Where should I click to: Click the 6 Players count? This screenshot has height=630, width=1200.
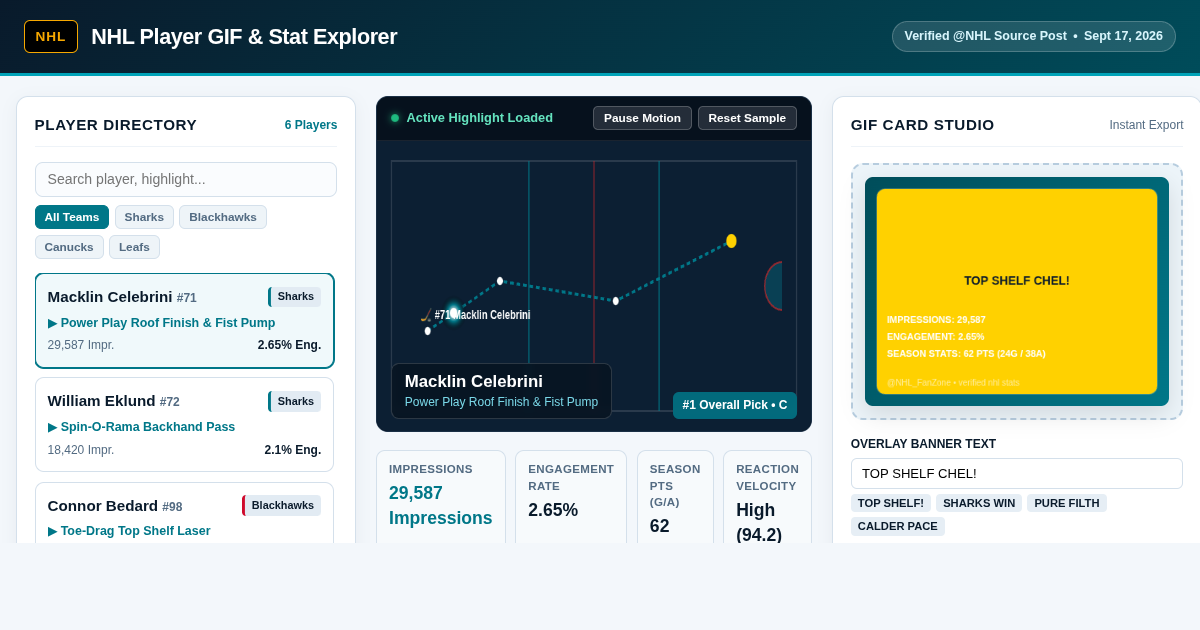point(311,125)
